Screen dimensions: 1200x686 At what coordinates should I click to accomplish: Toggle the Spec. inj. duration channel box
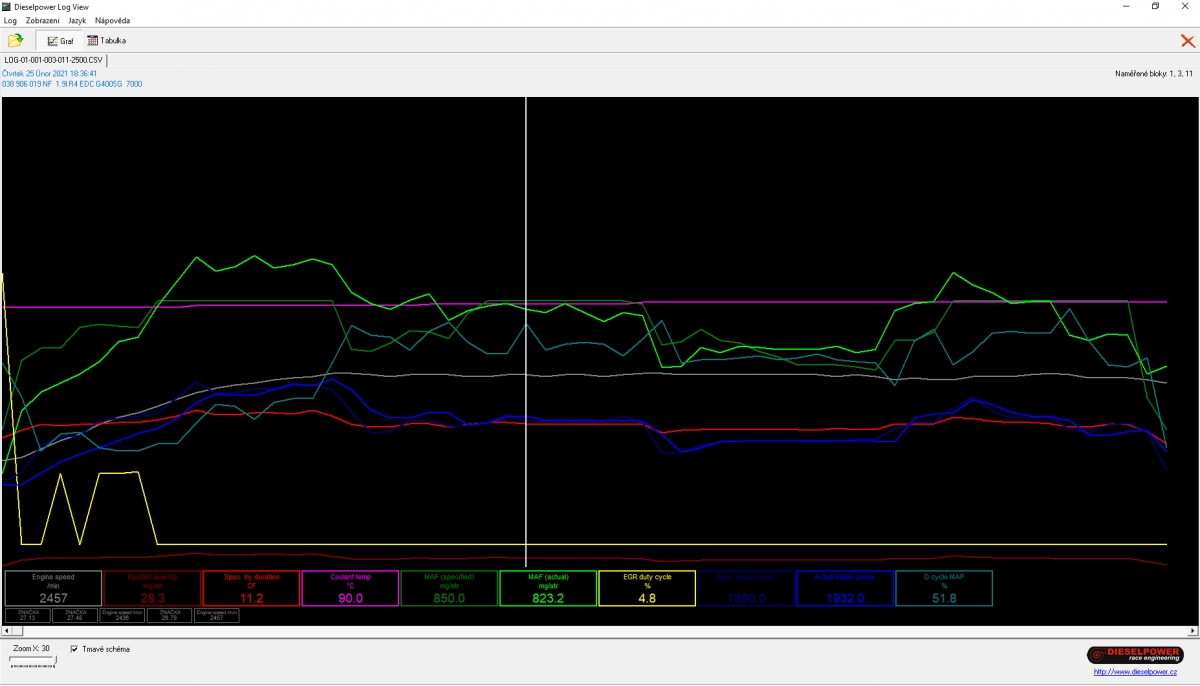[251, 588]
